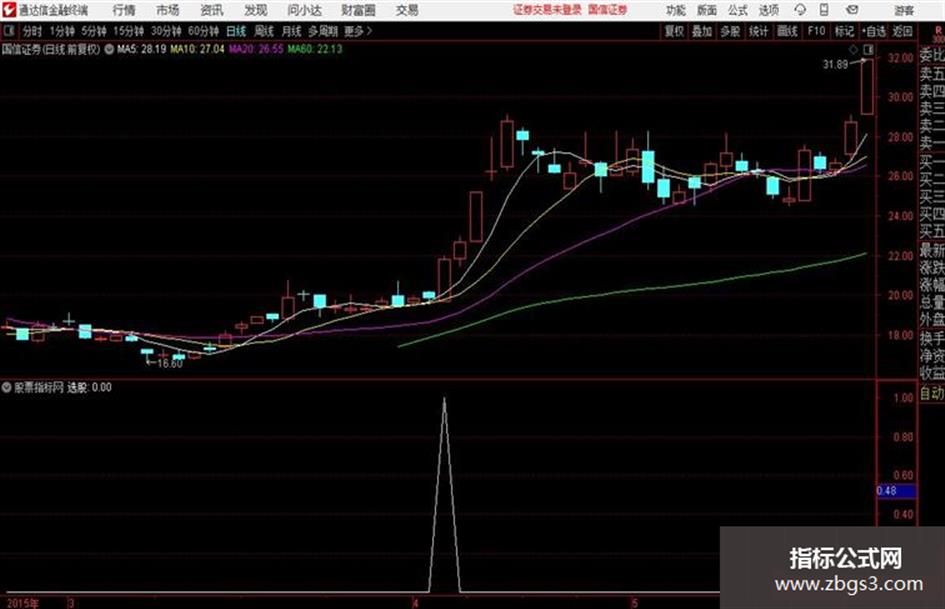Open the F10 company info button
Image resolution: width=945 pixels, height=609 pixels.
[817, 31]
